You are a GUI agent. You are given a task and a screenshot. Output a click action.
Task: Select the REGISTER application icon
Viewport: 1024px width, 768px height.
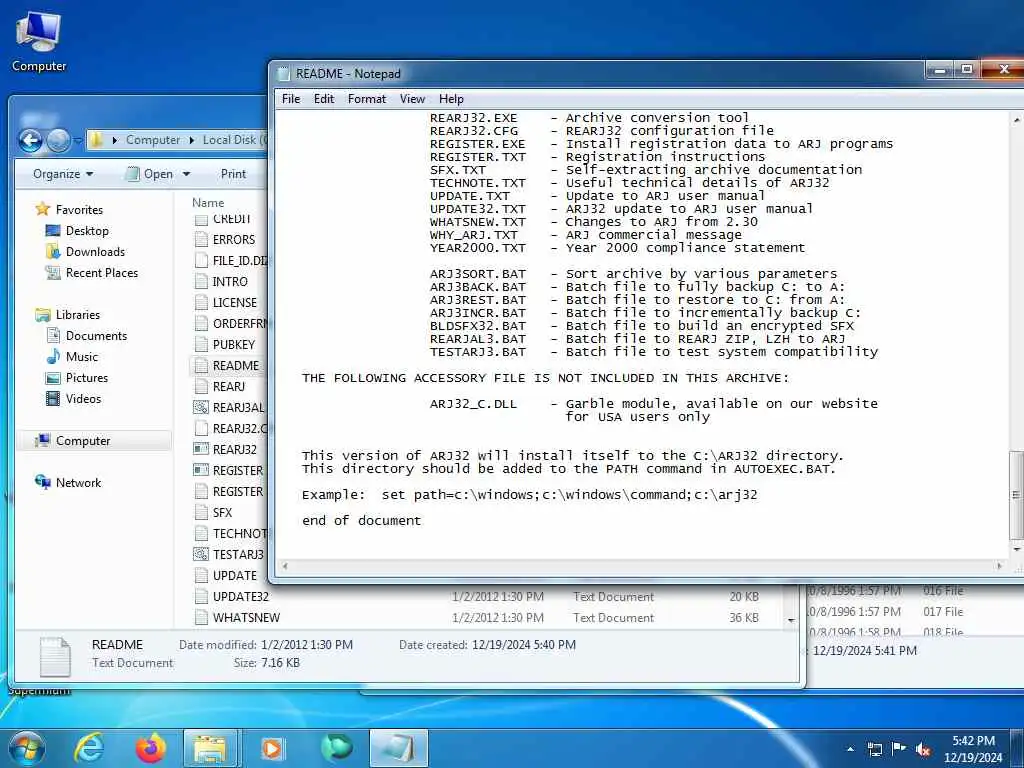point(201,470)
